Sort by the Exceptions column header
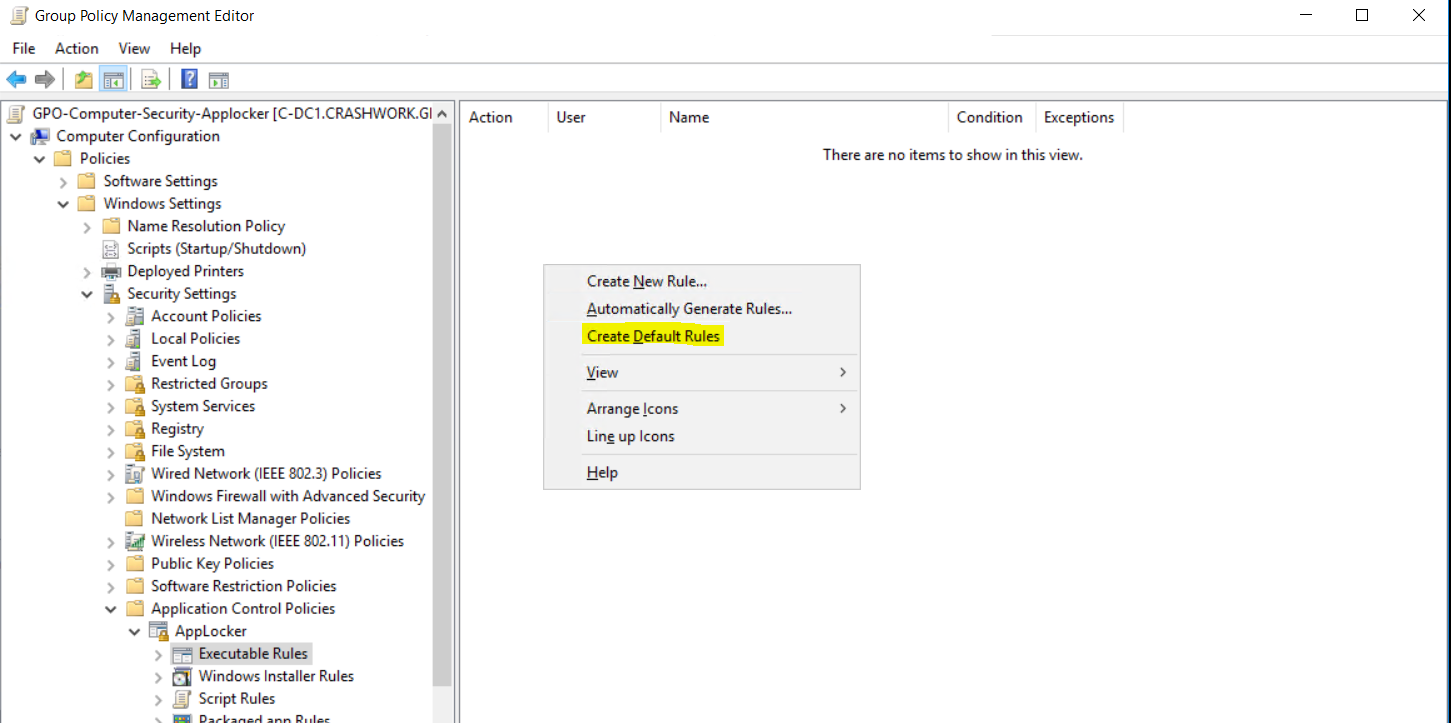Viewport: 1451px width, 723px height. pos(1080,117)
